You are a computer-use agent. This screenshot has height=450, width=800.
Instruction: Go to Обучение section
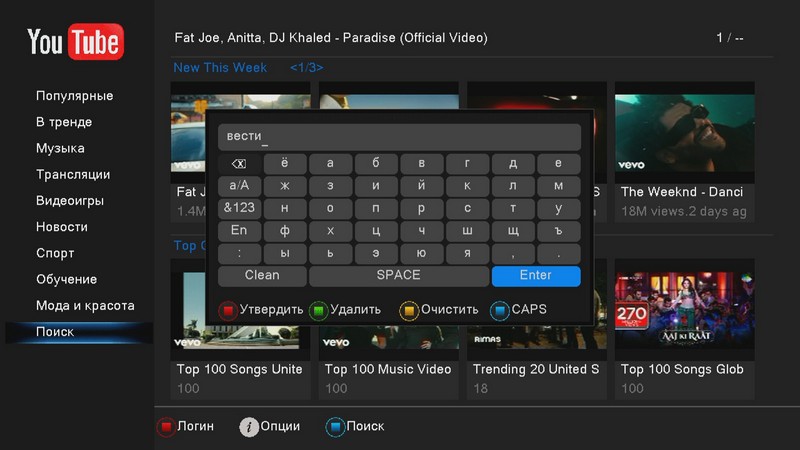tap(66, 280)
